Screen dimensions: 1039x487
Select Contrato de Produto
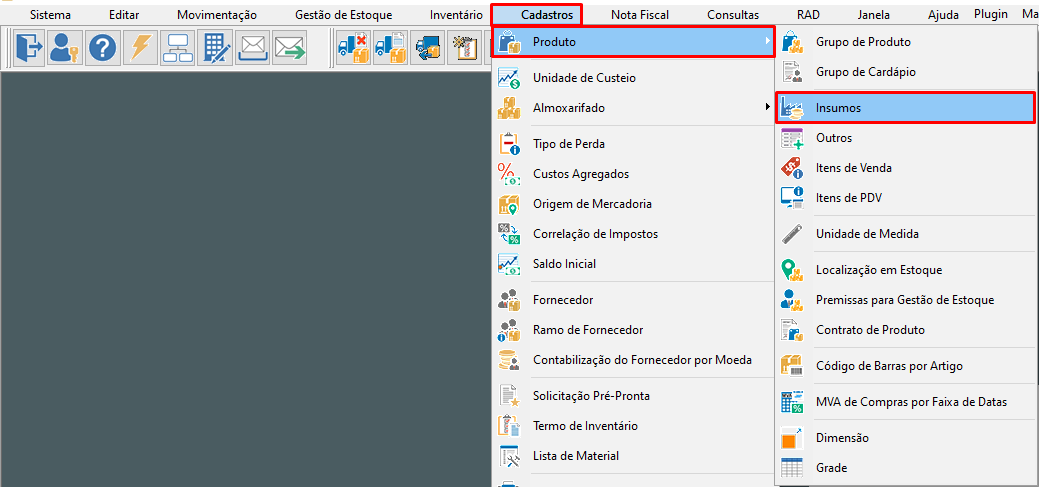pos(905,329)
